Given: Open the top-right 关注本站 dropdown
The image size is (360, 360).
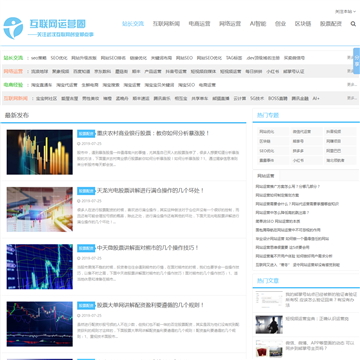Looking at the screenshot, I should click(345, 12).
